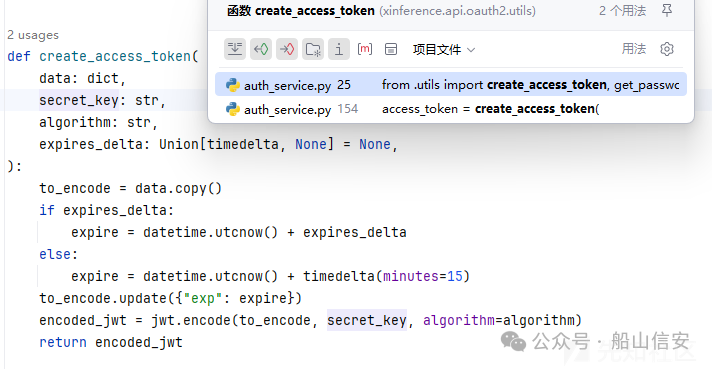Click 'expire = datetime.utcnow() + expires_delta'
712x369 pixels.
tap(239, 232)
